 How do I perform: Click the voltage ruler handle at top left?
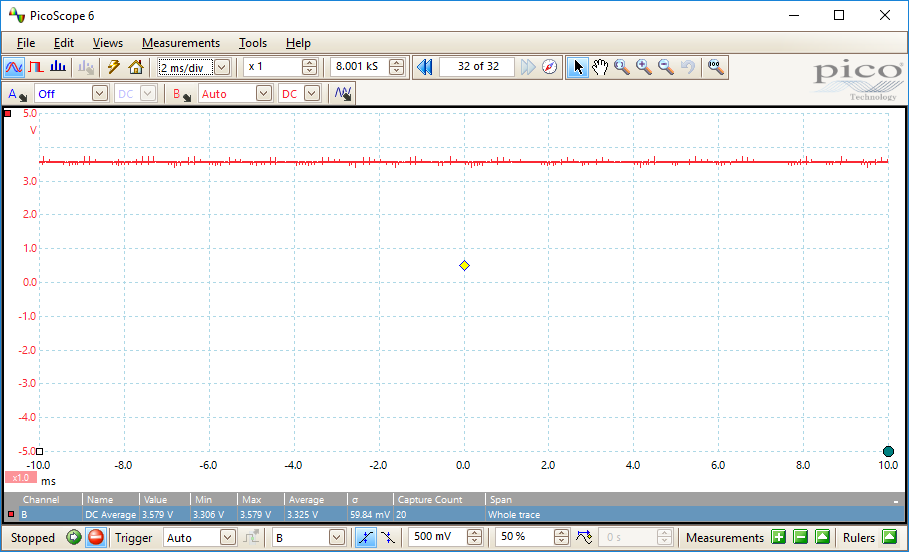coord(8,113)
